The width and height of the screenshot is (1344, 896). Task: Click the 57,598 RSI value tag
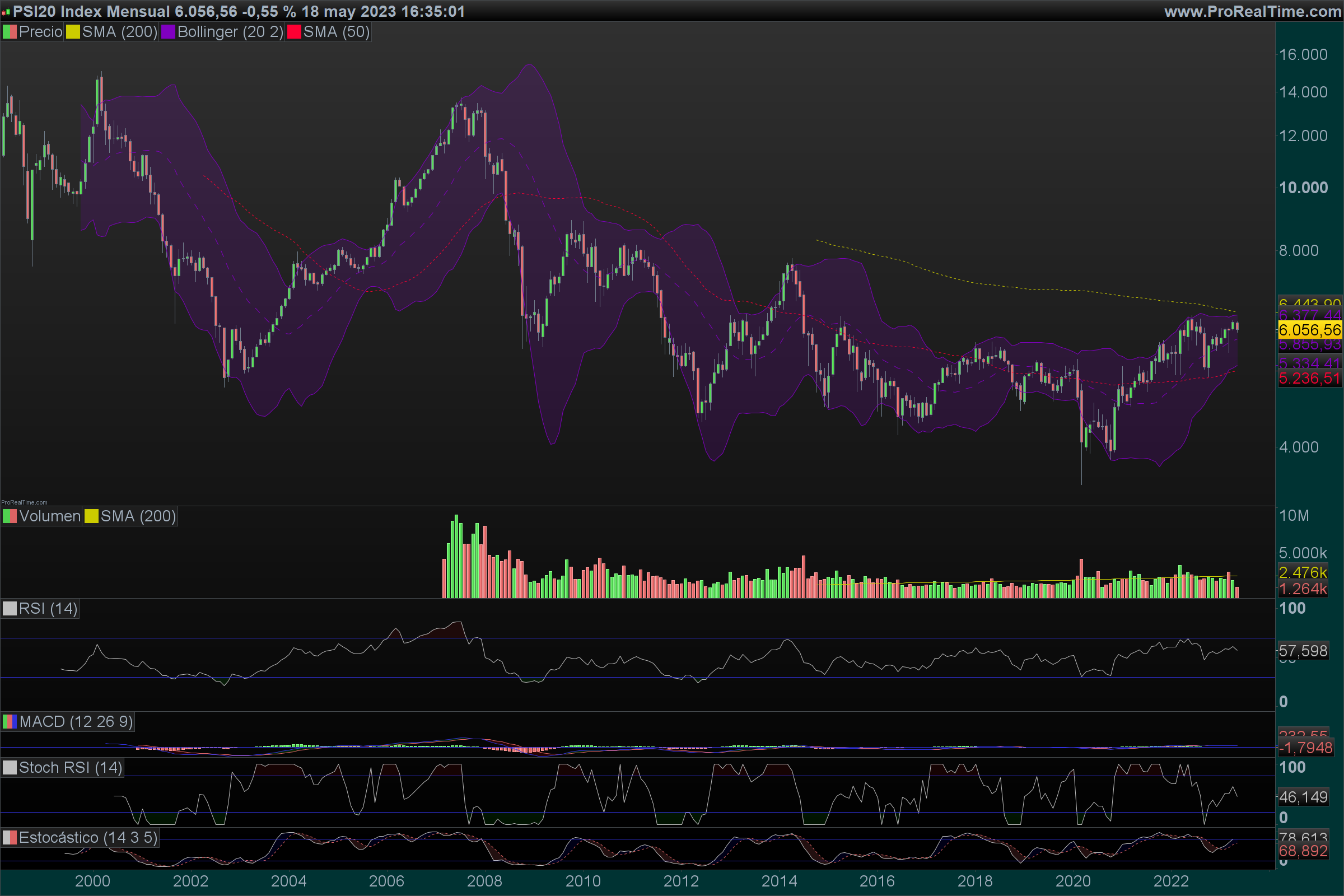[x=1304, y=651]
